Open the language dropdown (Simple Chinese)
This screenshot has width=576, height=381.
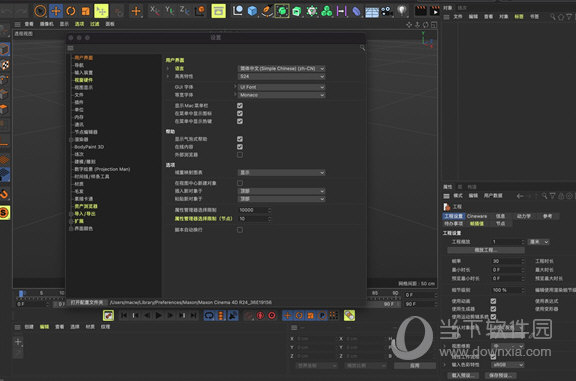281,69
